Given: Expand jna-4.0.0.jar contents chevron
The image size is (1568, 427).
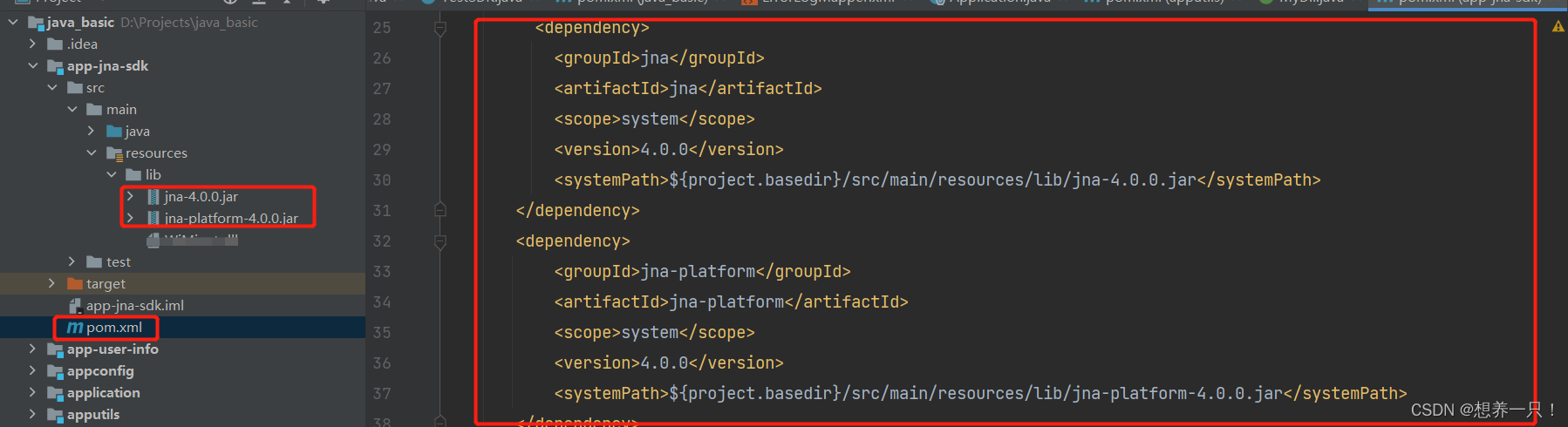Looking at the screenshot, I should pos(130,196).
